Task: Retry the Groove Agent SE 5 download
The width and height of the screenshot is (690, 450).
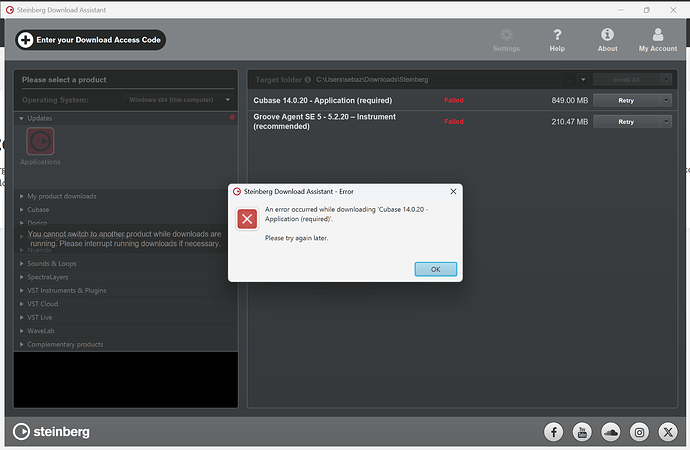Action: point(626,121)
